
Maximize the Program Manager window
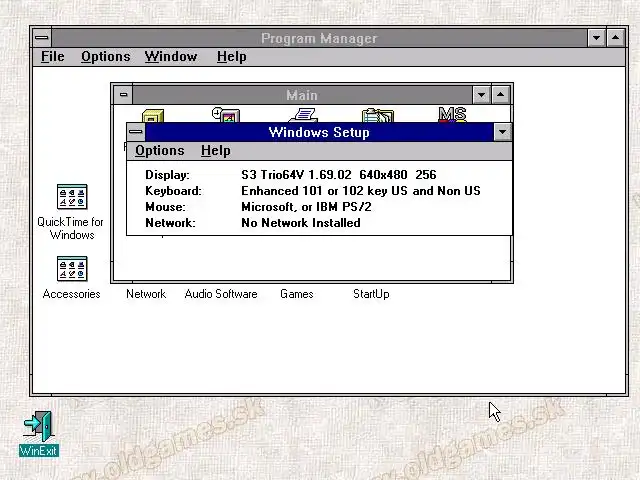coord(616,38)
